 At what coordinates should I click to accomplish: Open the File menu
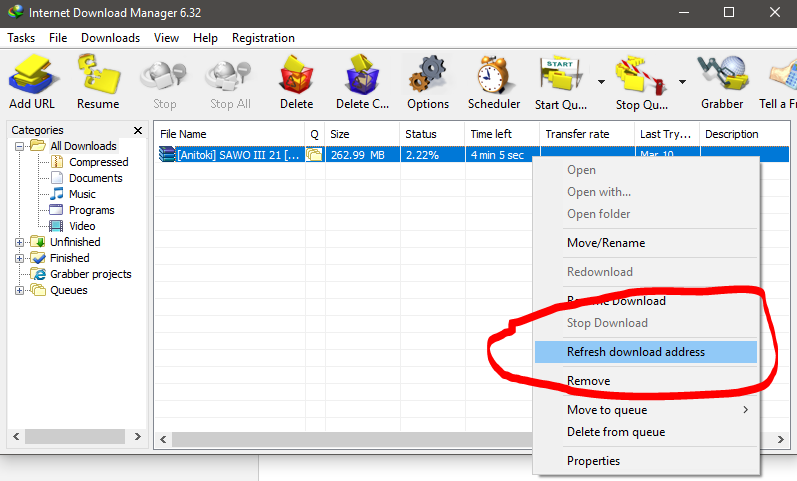click(58, 38)
